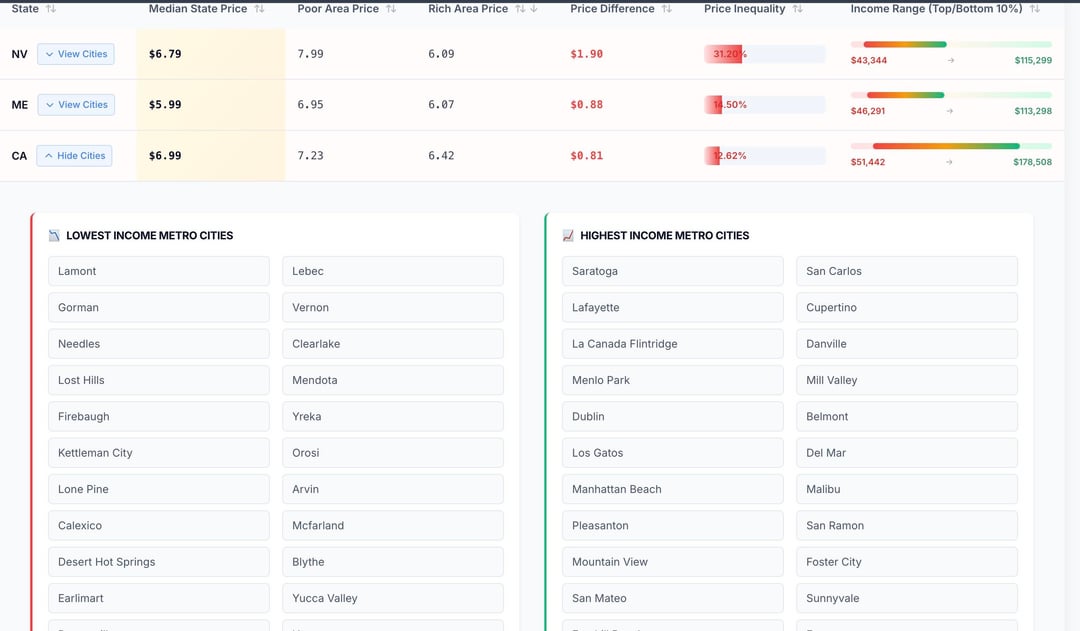Click sort icon beside State column header

pyautogui.click(x=51, y=9)
